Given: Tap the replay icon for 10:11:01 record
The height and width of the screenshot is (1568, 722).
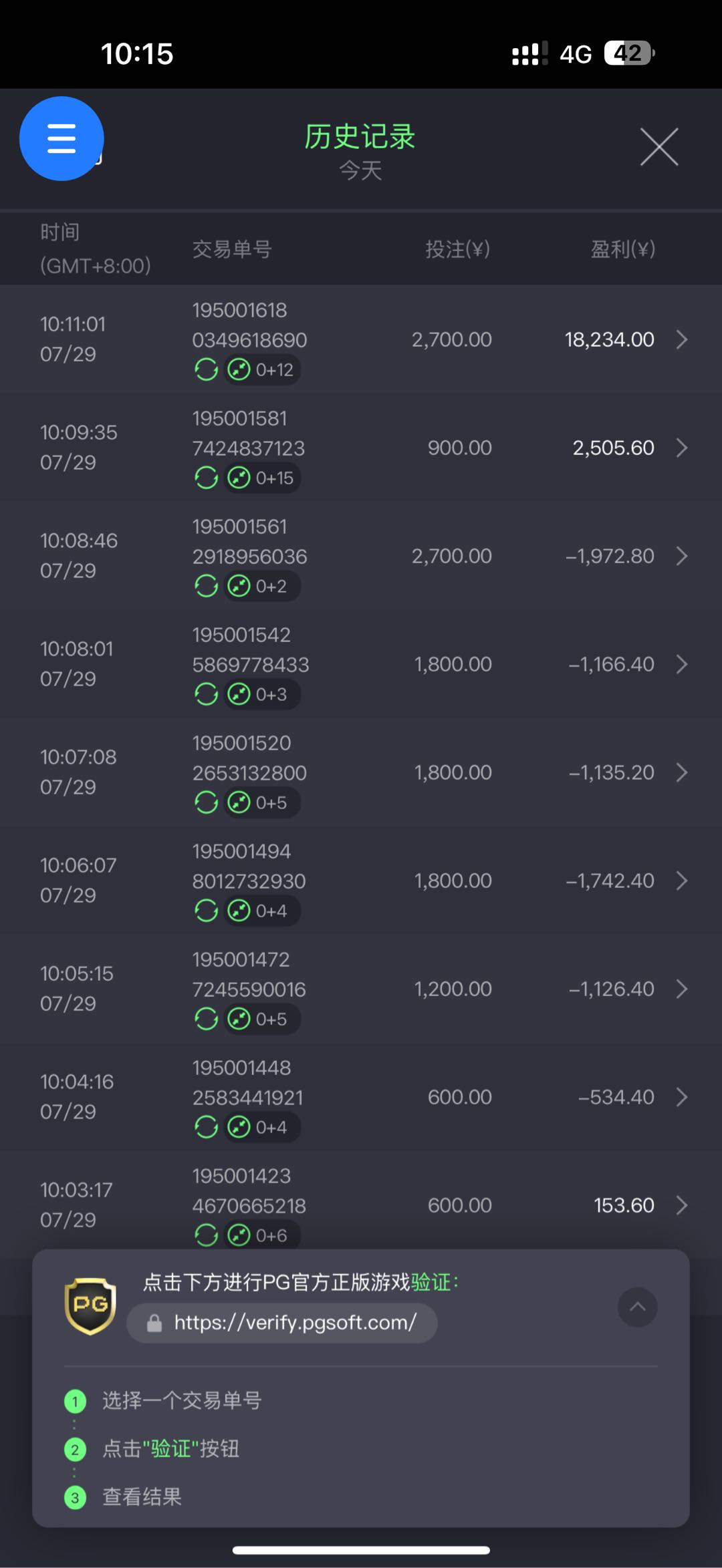Looking at the screenshot, I should point(206,369).
